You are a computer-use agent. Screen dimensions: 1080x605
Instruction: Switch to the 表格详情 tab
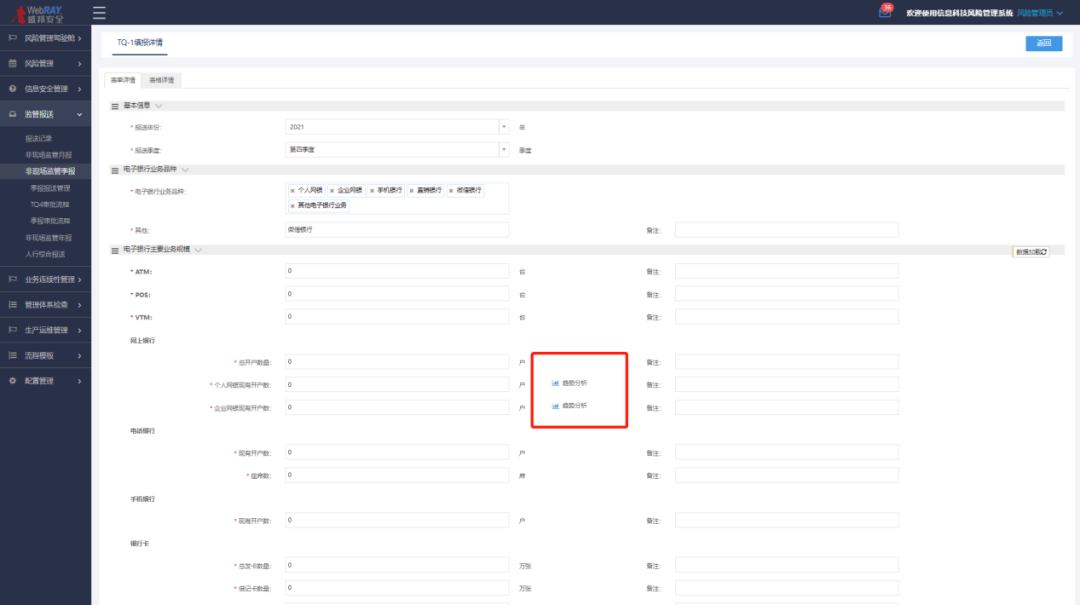(161, 80)
